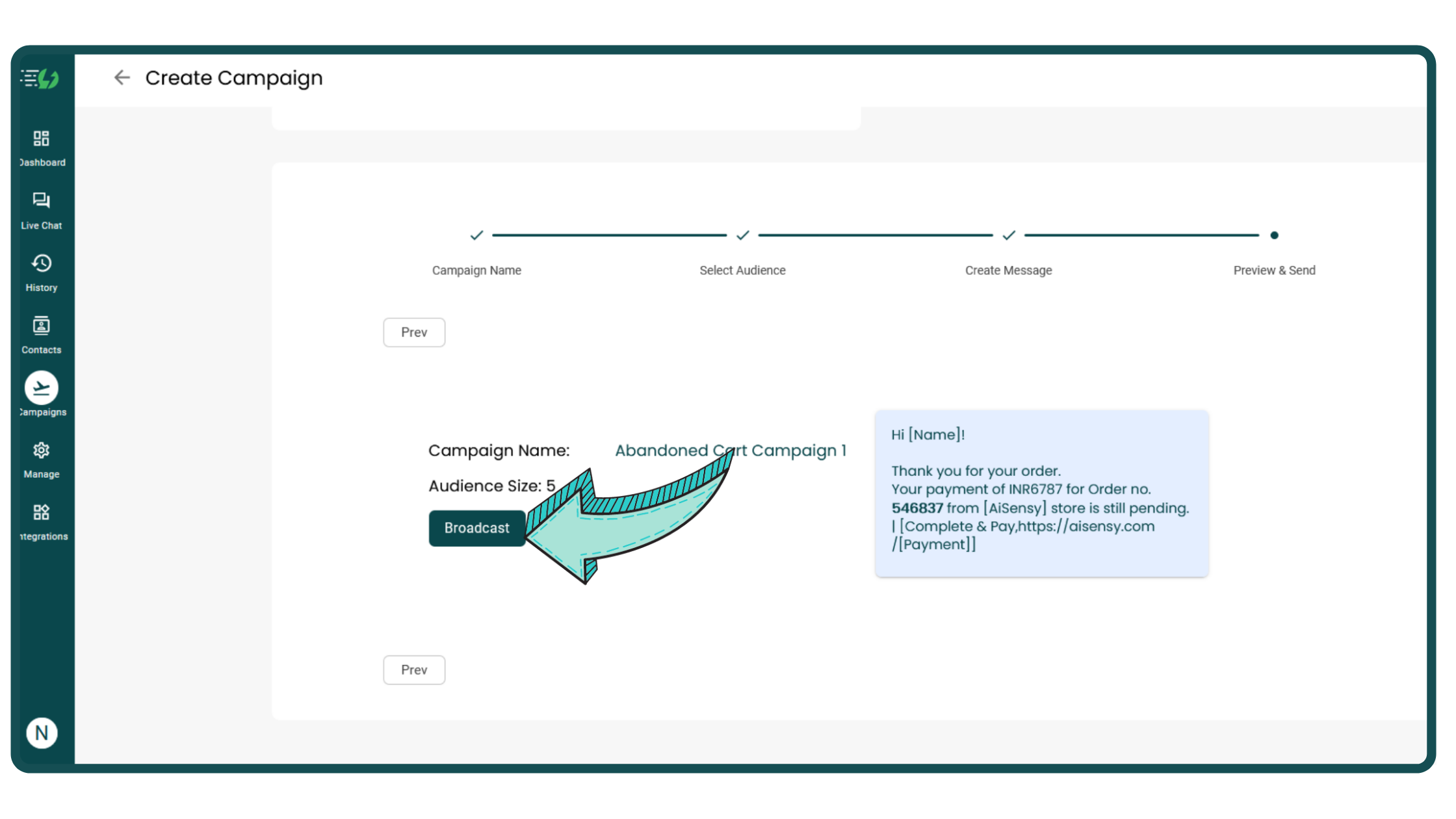Click the Abandoned Cart Campaign 1 name
1456x819 pixels.
(x=731, y=450)
